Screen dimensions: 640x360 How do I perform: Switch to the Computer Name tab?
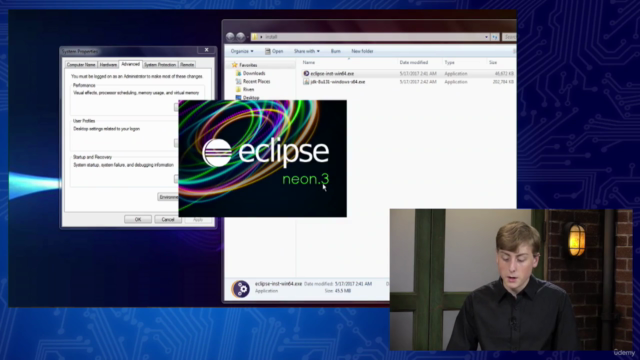click(81, 64)
